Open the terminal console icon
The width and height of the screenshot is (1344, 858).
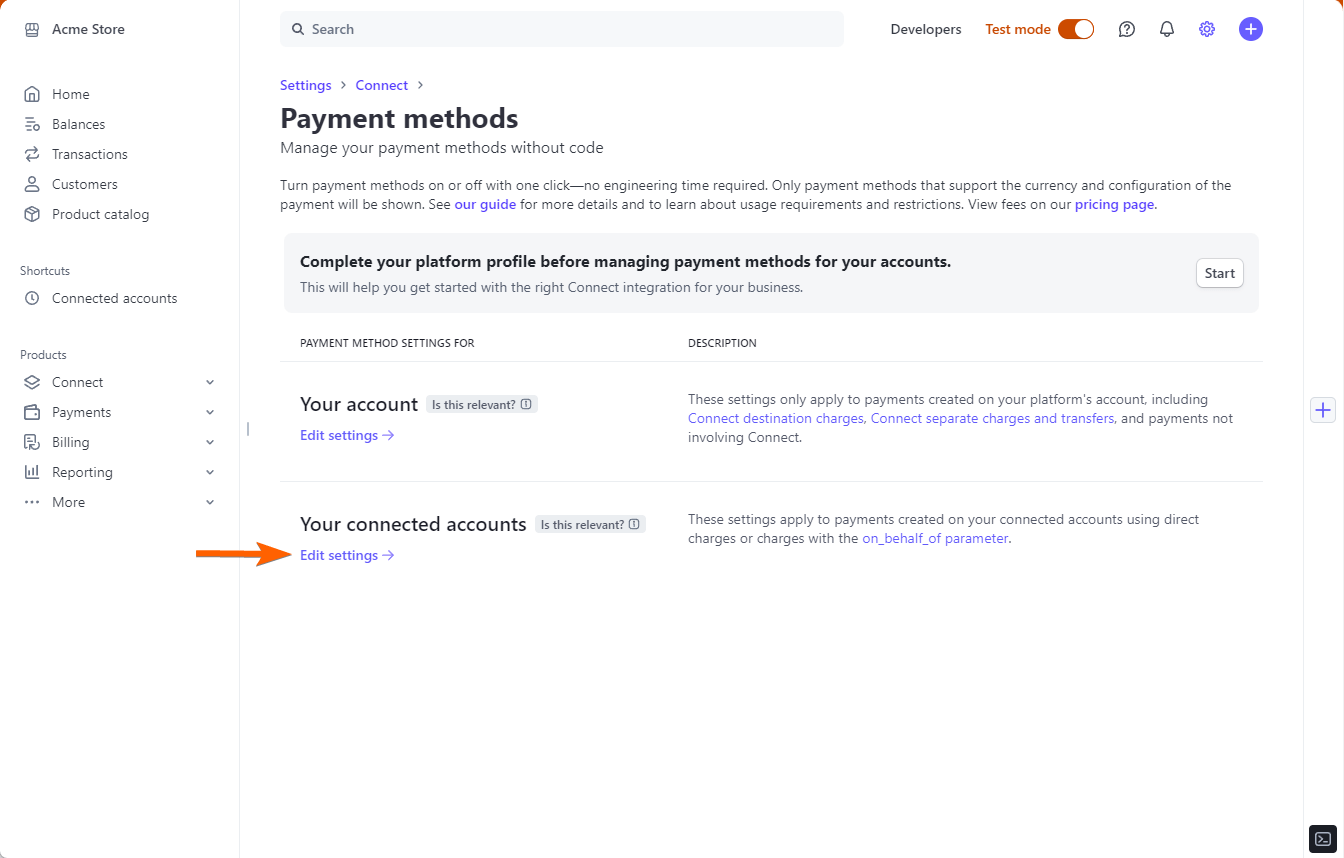[1322, 838]
